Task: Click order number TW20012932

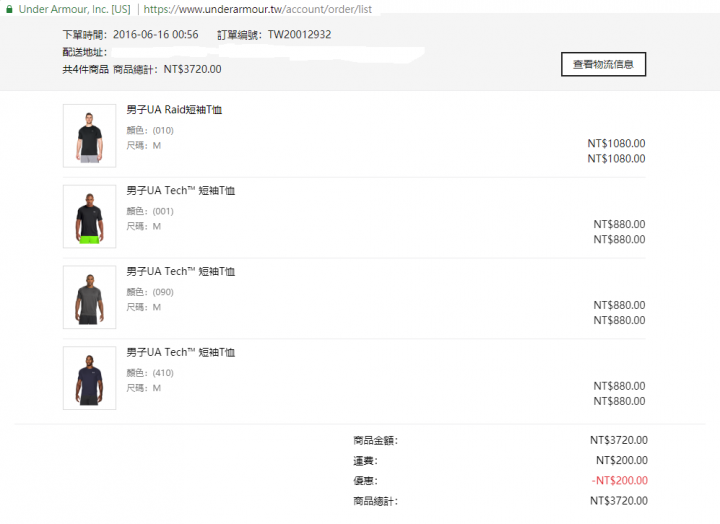Action: point(299,35)
